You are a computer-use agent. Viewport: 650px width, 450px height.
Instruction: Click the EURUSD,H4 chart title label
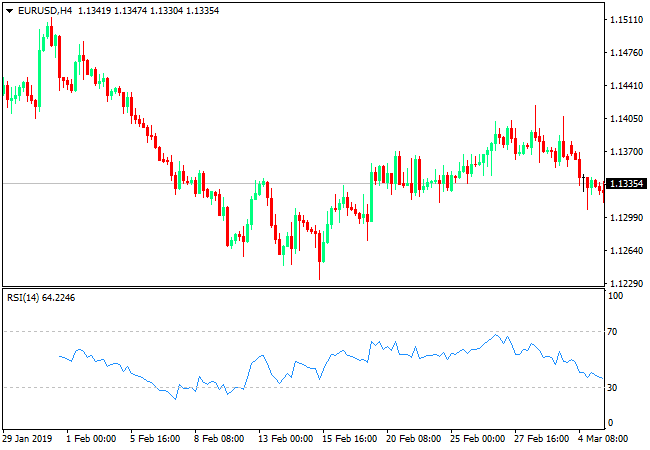39,10
